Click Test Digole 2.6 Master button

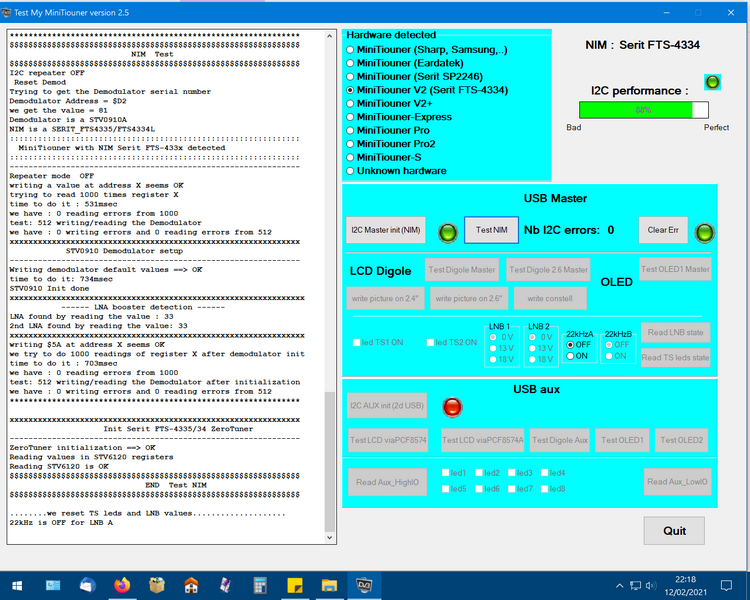coord(548,270)
